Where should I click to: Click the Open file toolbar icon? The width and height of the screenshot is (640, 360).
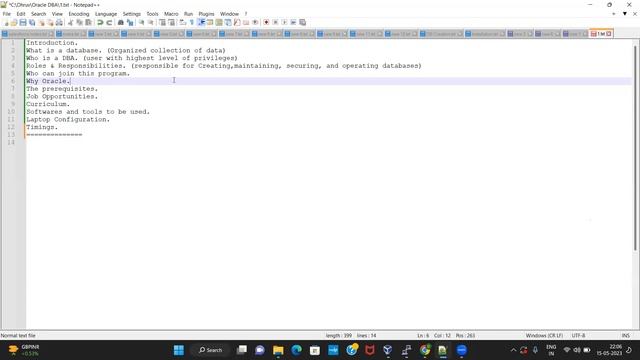pyautogui.click(x=14, y=22)
